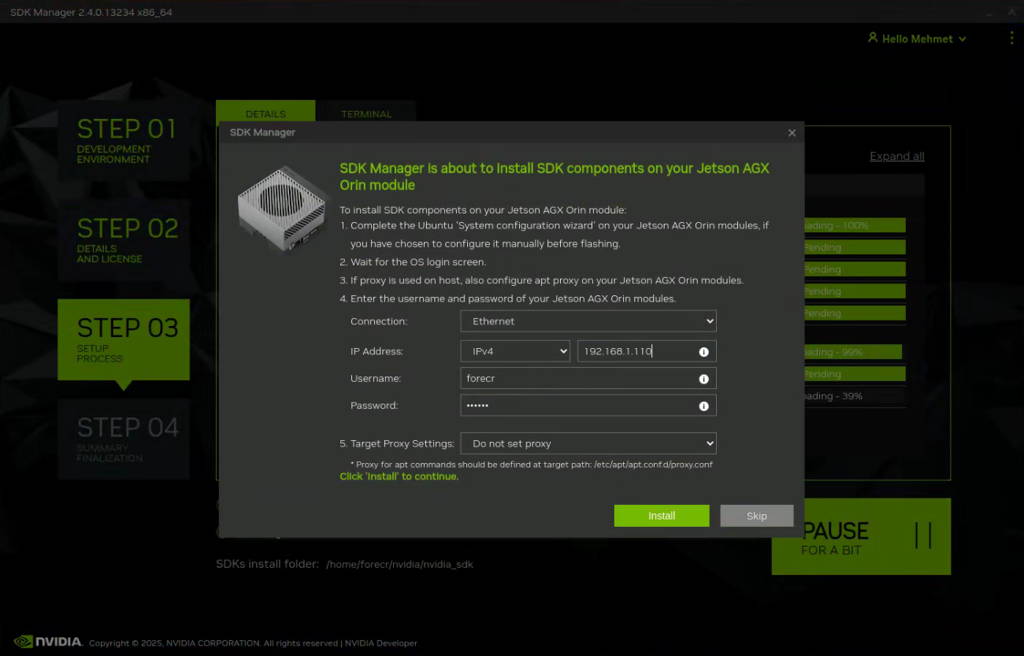Click the Expand all link

[896, 156]
